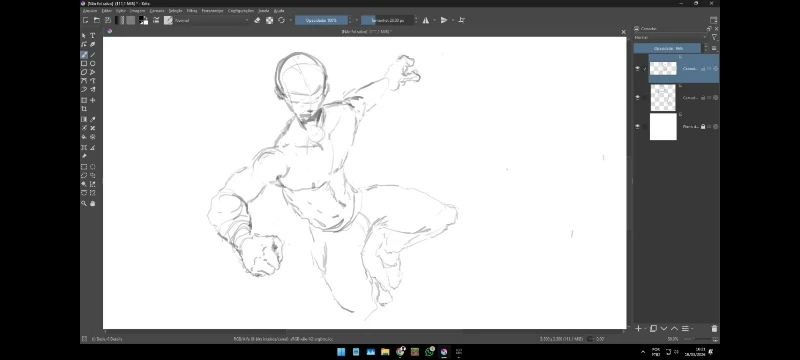
Task: Create a new document from the toolbar
Action: [85, 20]
